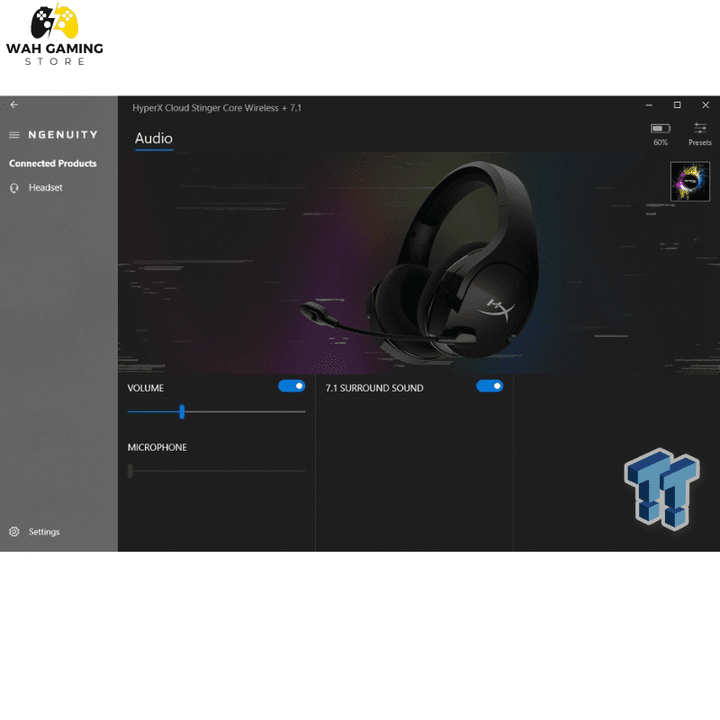The width and height of the screenshot is (720, 720).
Task: Click the Settings gear icon
Action: (14, 532)
